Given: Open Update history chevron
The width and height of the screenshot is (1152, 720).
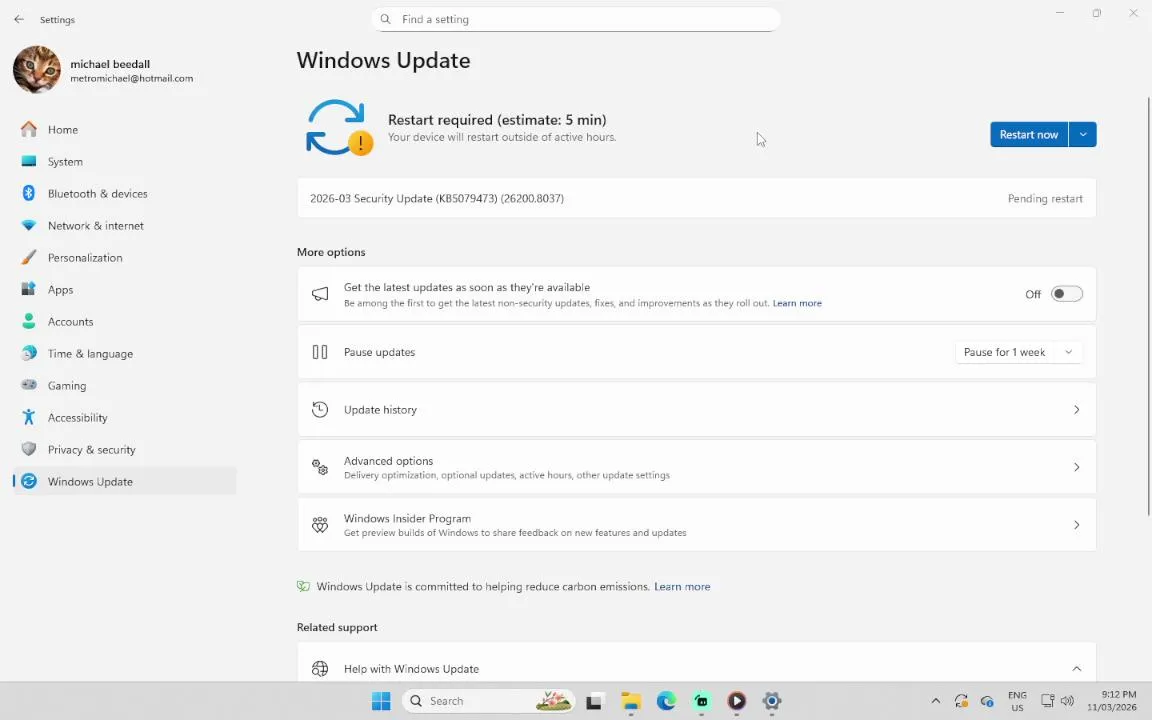Looking at the screenshot, I should (x=1076, y=409).
